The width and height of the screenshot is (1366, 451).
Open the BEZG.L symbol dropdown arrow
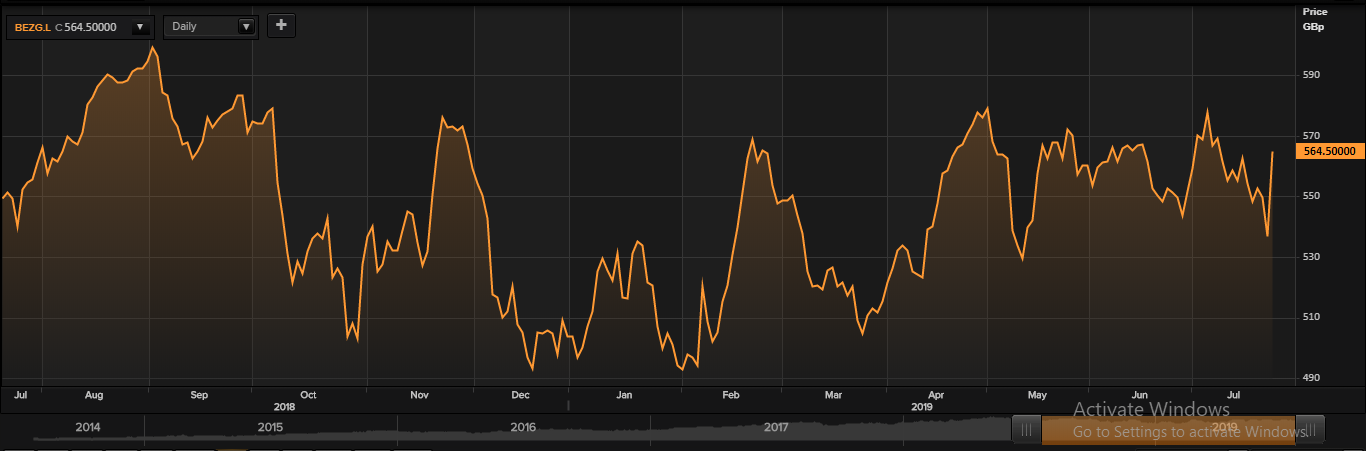139,27
